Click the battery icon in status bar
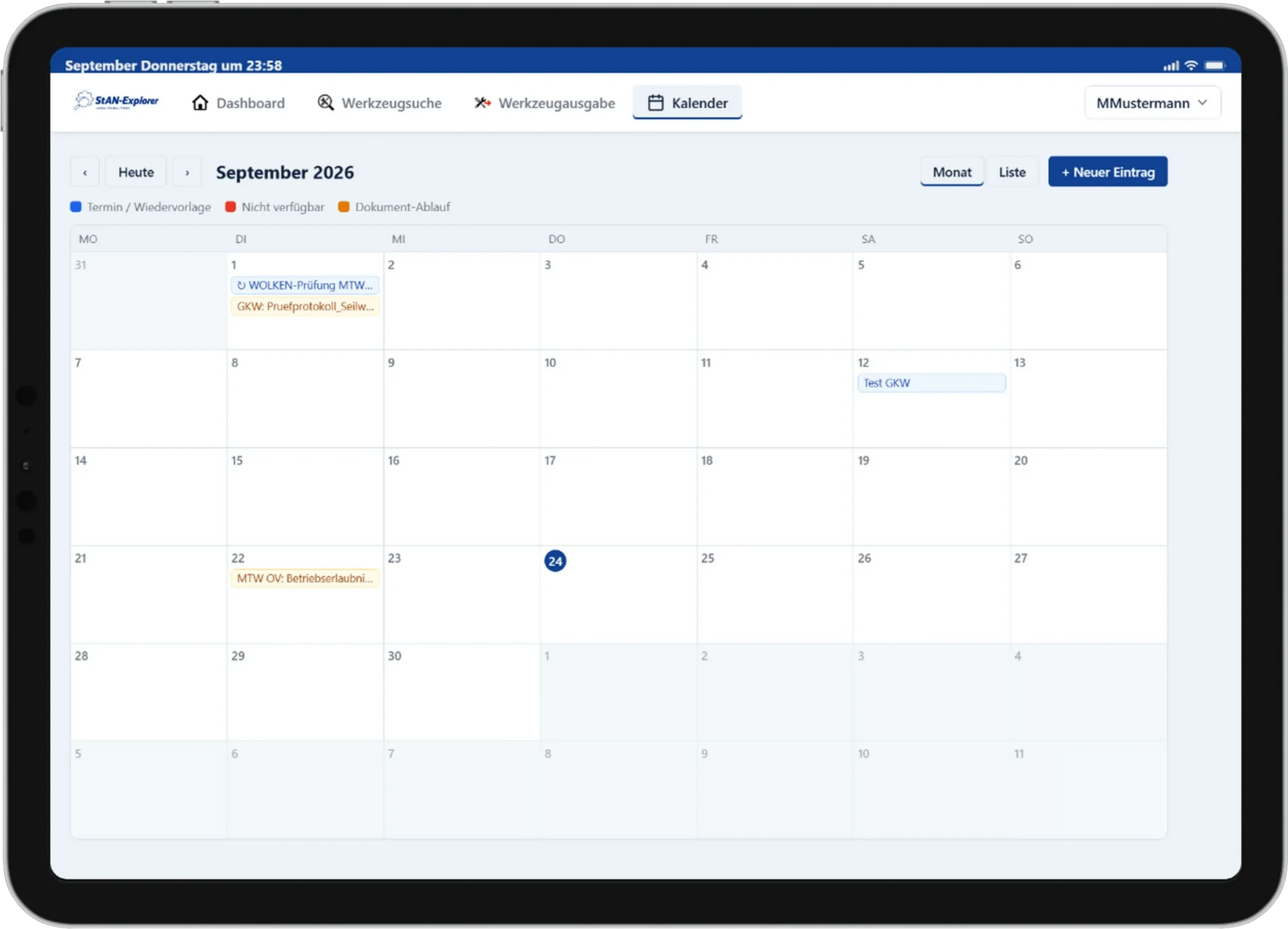The image size is (1288, 929). point(1215,66)
